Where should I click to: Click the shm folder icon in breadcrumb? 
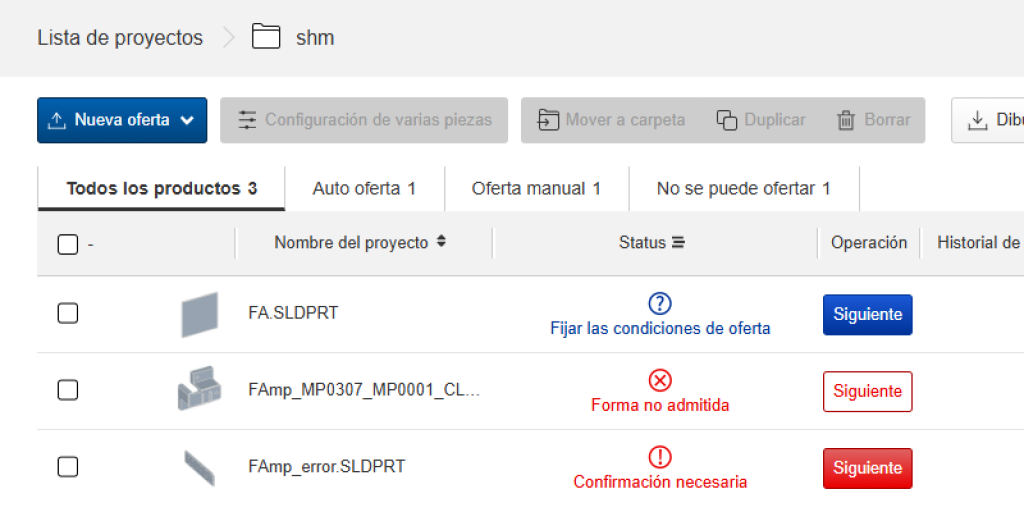pyautogui.click(x=266, y=38)
